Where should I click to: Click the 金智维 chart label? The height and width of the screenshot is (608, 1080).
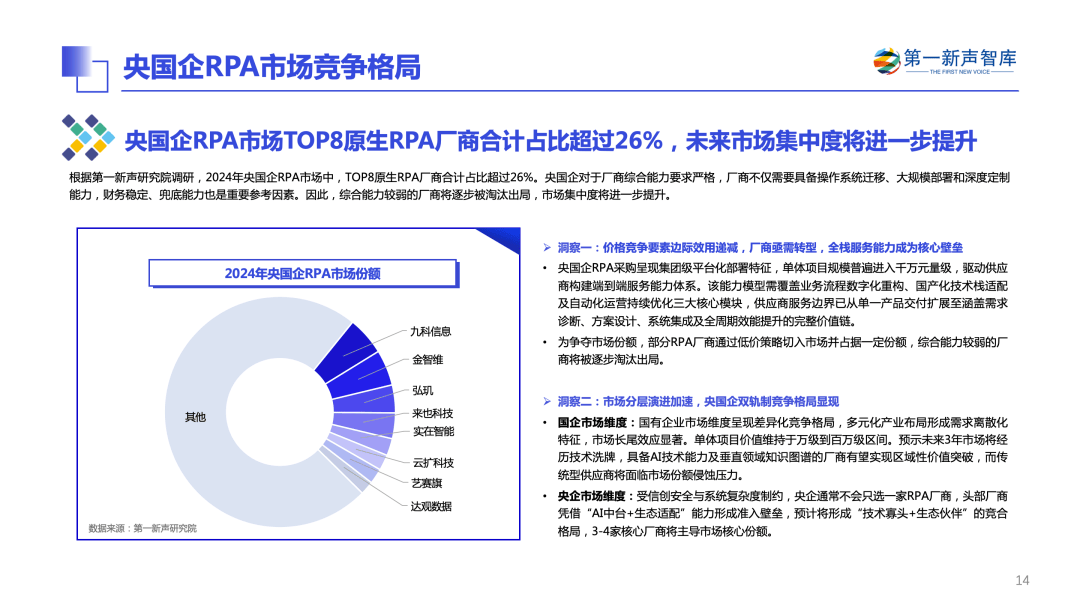coord(427,359)
